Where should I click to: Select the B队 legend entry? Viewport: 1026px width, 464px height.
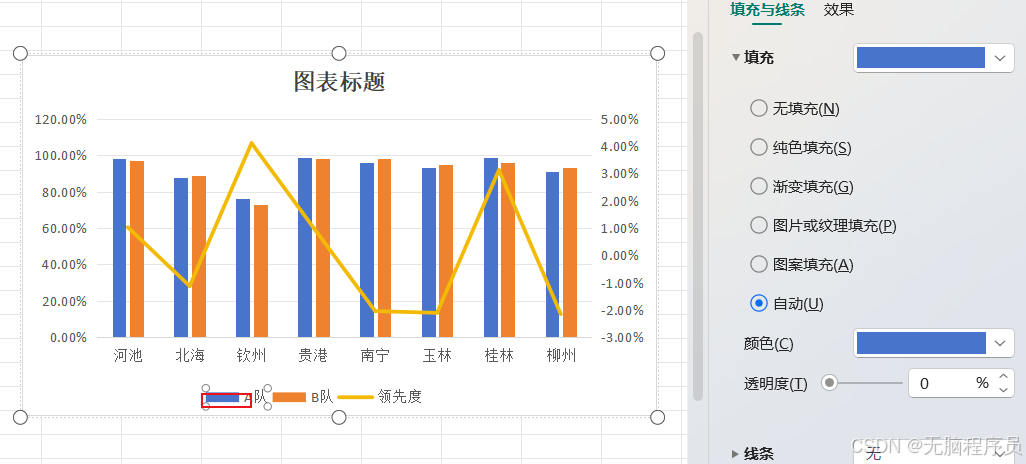click(303, 397)
